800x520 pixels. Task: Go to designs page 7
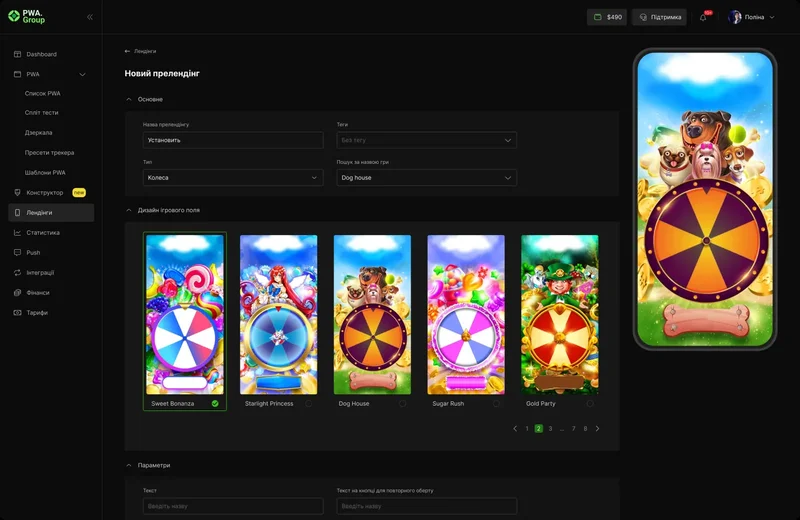573,429
